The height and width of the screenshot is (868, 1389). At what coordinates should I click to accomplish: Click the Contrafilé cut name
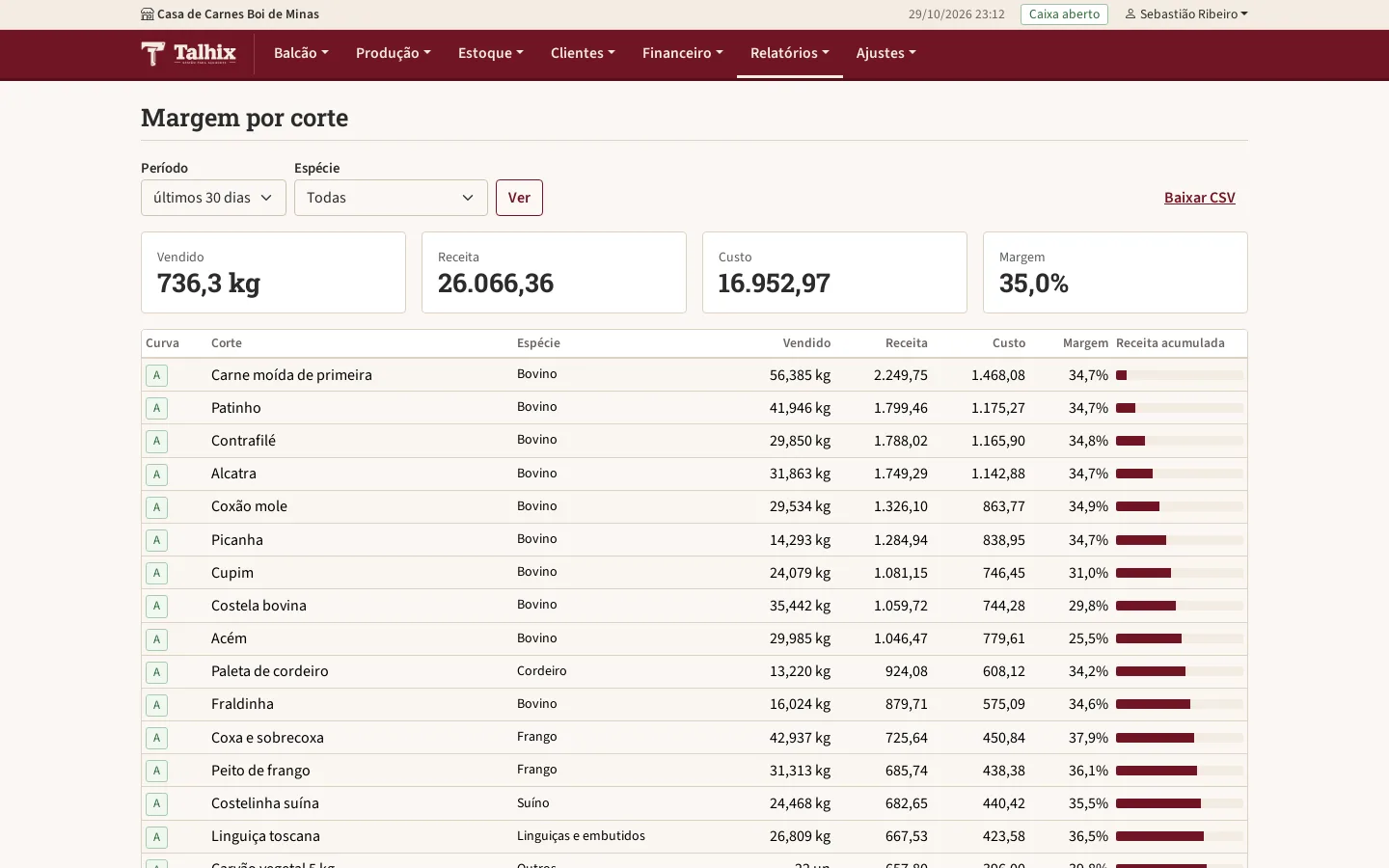243,441
